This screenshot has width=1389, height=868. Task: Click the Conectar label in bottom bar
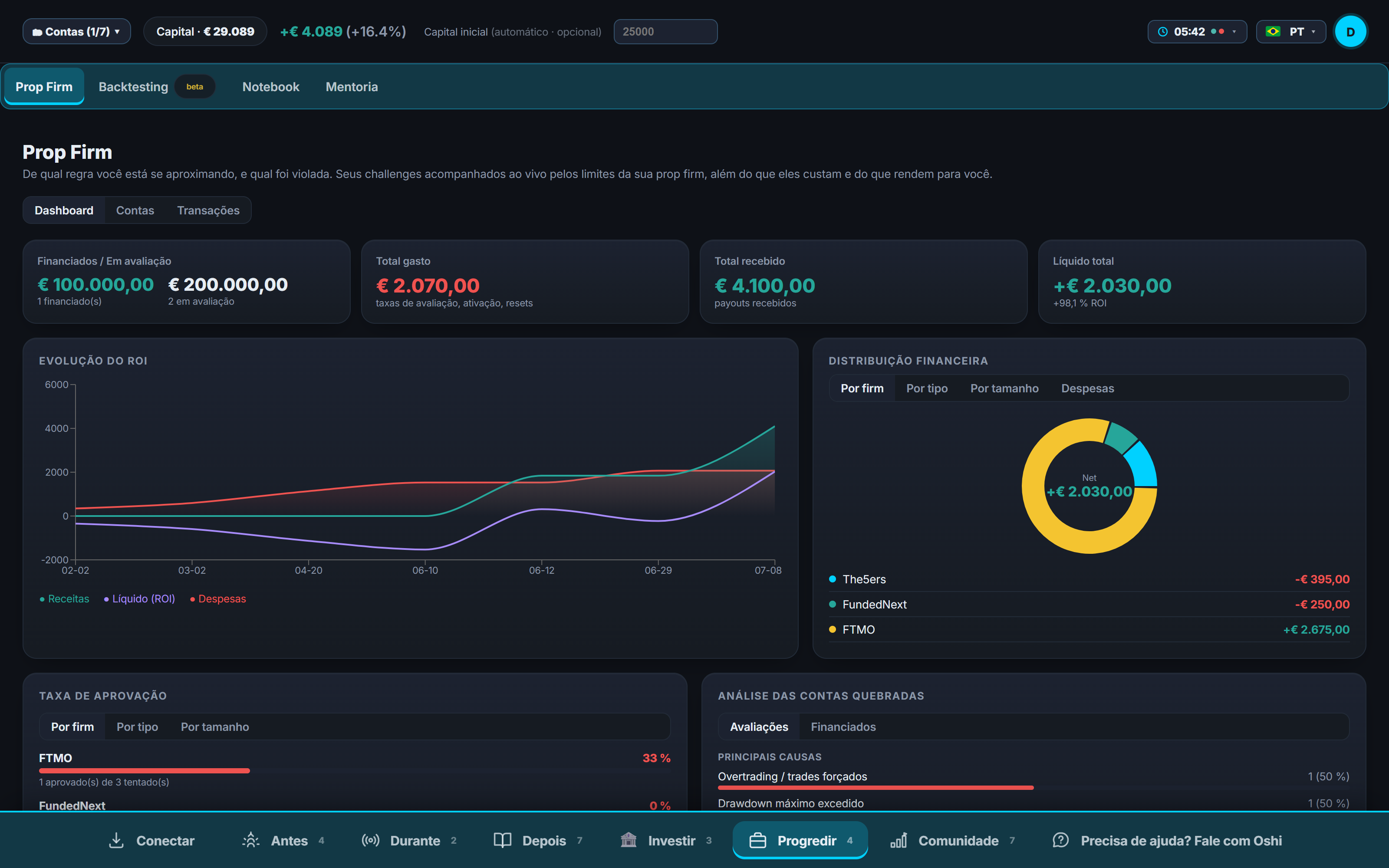pos(165,841)
